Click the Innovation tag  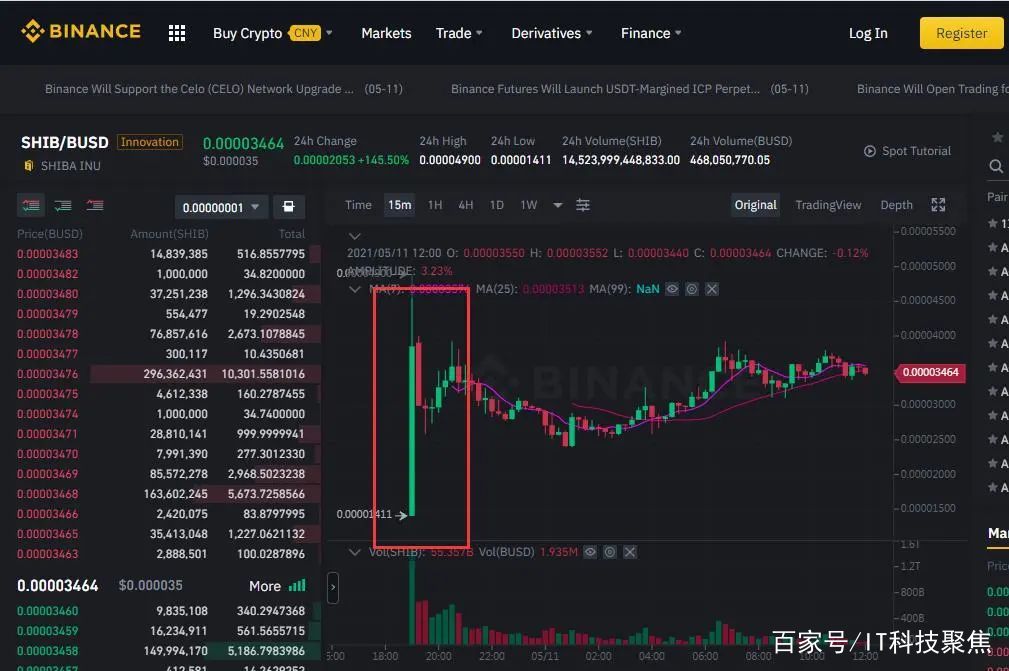coord(150,142)
